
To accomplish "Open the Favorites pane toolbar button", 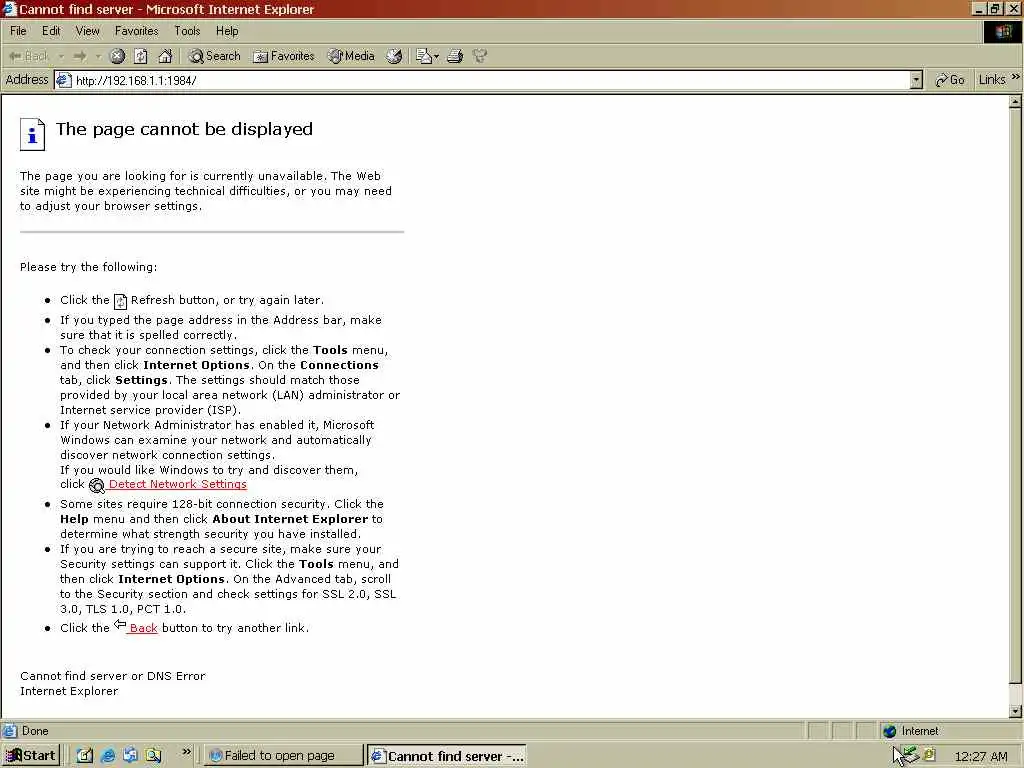I will coord(284,56).
